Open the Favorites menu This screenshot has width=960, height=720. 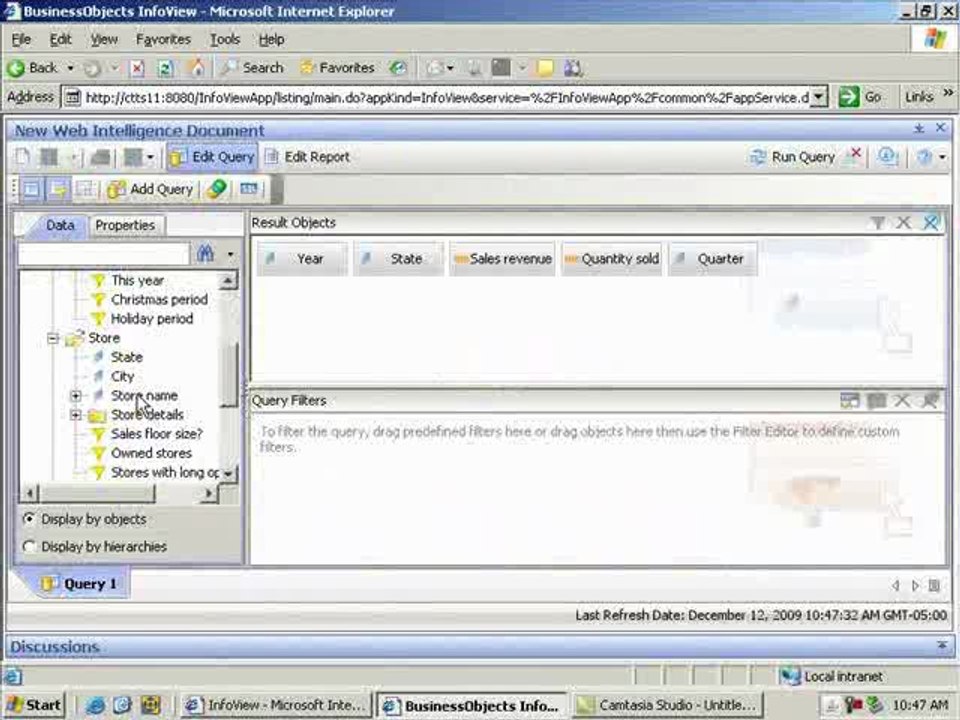point(163,39)
